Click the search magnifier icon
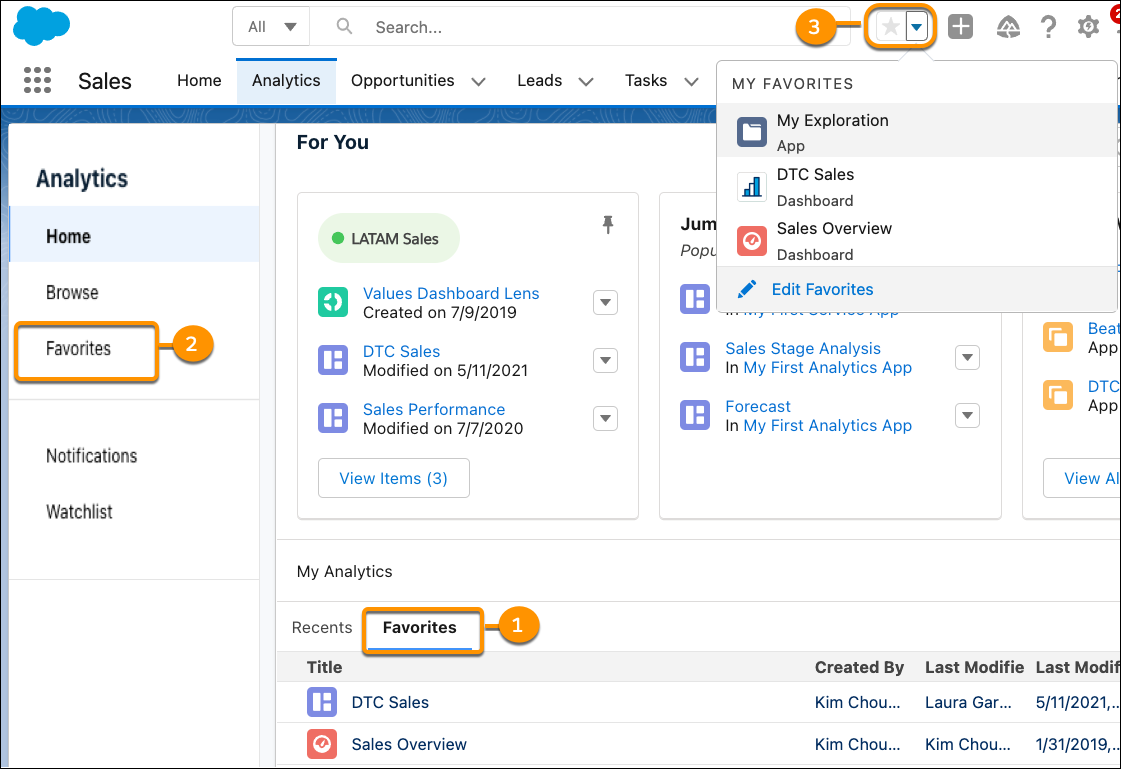This screenshot has height=769, width=1121. click(345, 26)
